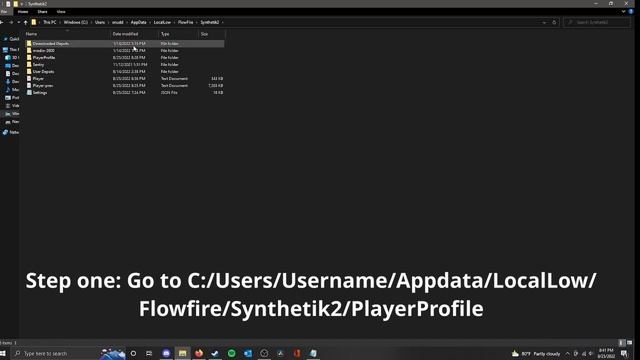
Task: Switch to the View ribbon tab
Action: click(x=61, y=12)
